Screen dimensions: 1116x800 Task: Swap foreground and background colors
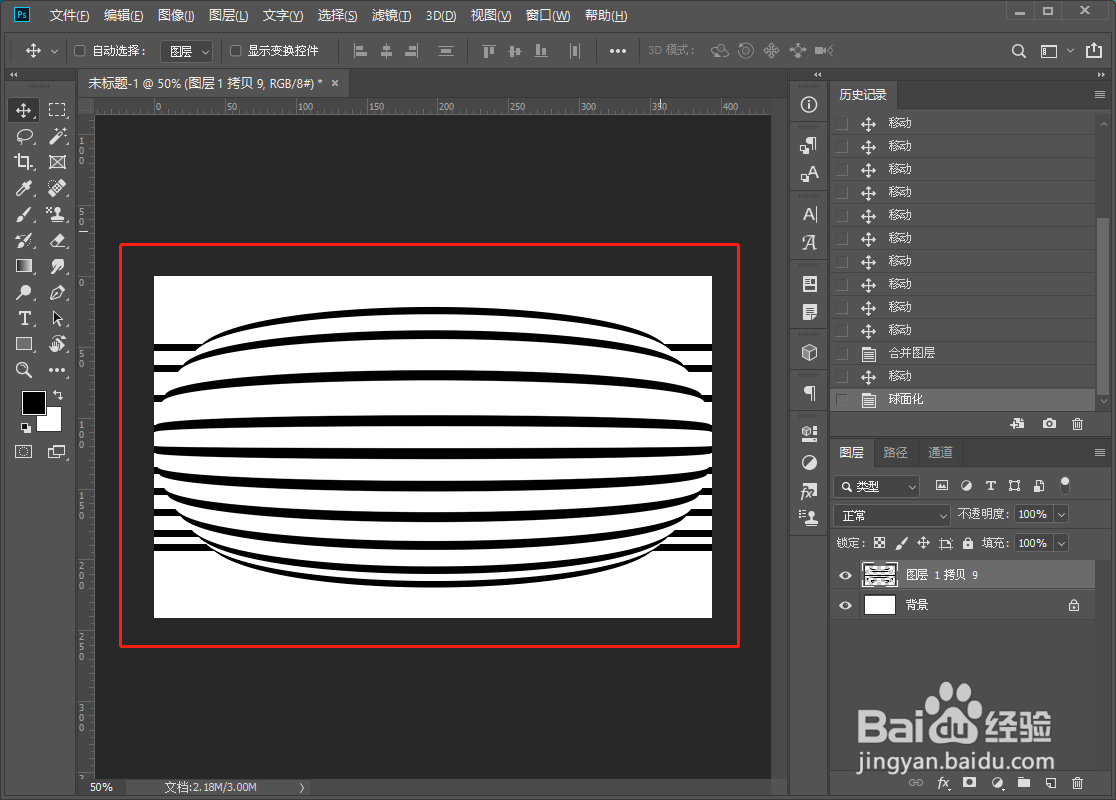(58, 394)
